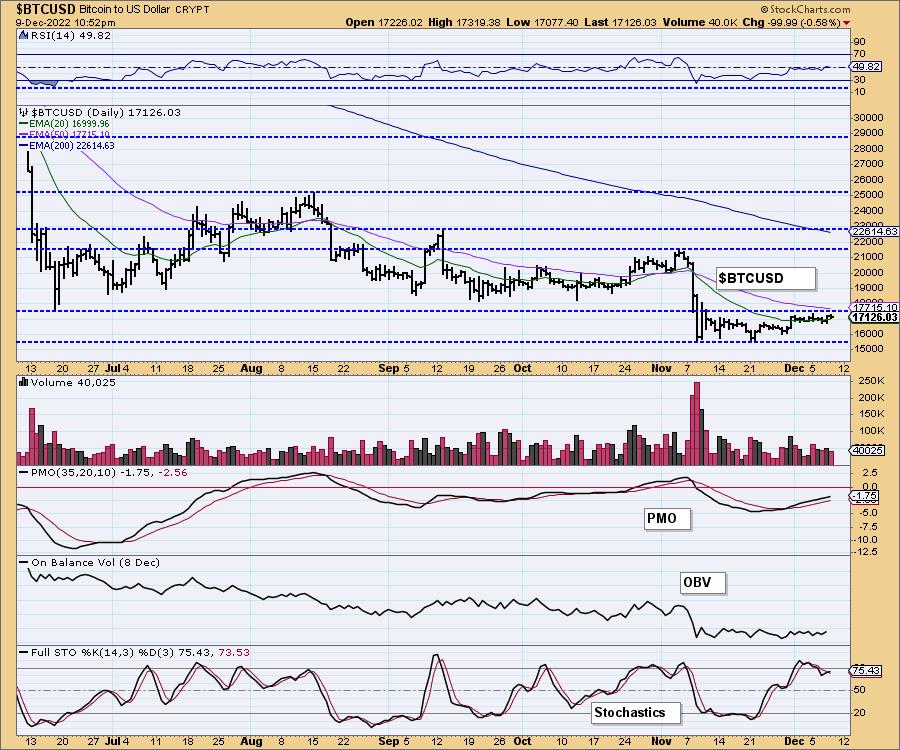The width and height of the screenshot is (900, 750).
Task: Click the $BTCUSD annotation box on chart
Action: click(766, 278)
